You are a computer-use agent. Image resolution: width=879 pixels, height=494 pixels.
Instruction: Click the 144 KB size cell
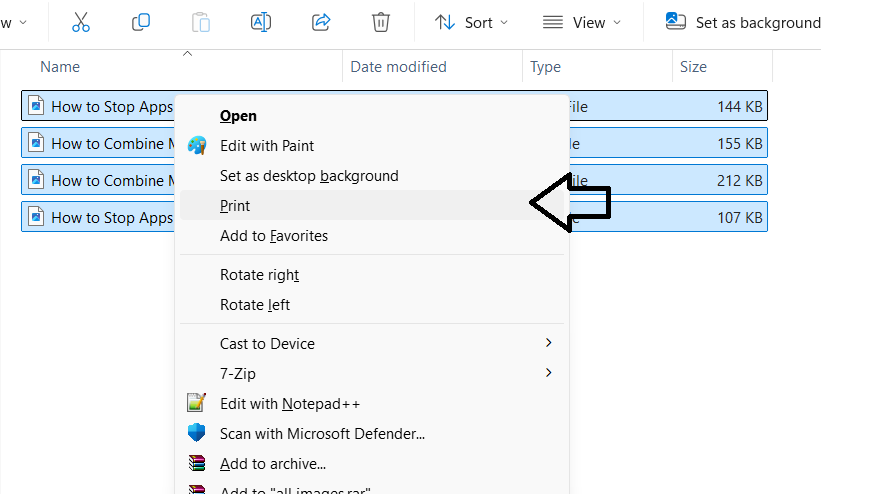coord(739,107)
